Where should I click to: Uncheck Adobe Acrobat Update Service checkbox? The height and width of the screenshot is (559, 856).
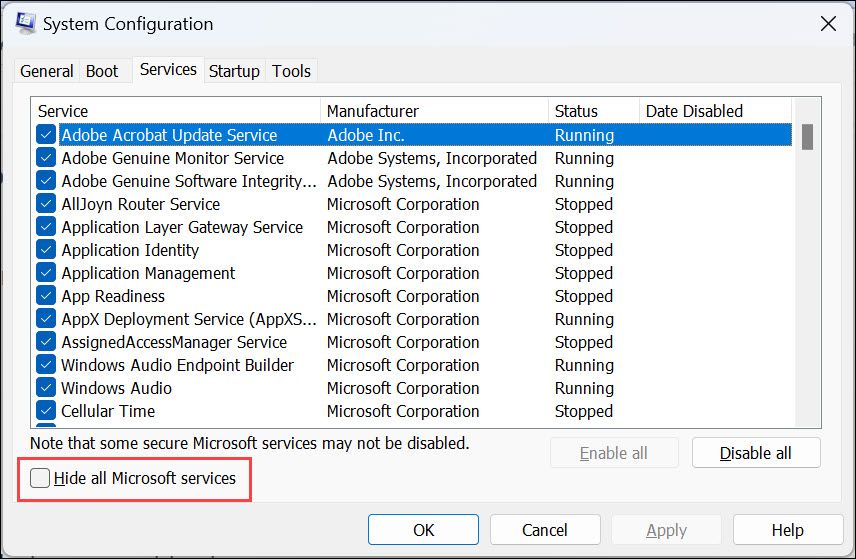point(46,134)
